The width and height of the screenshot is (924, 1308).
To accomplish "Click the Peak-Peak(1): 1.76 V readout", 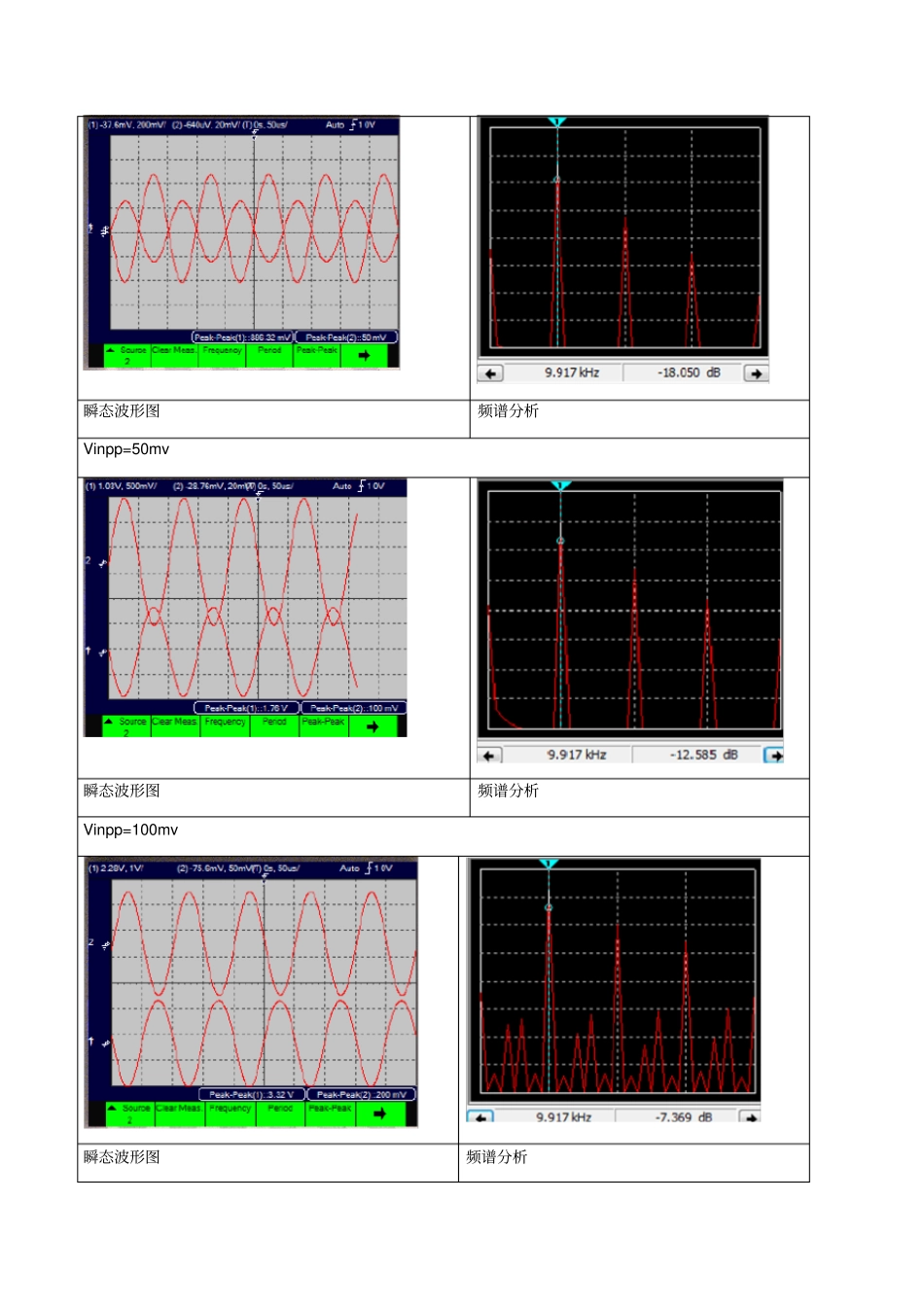I will (246, 708).
